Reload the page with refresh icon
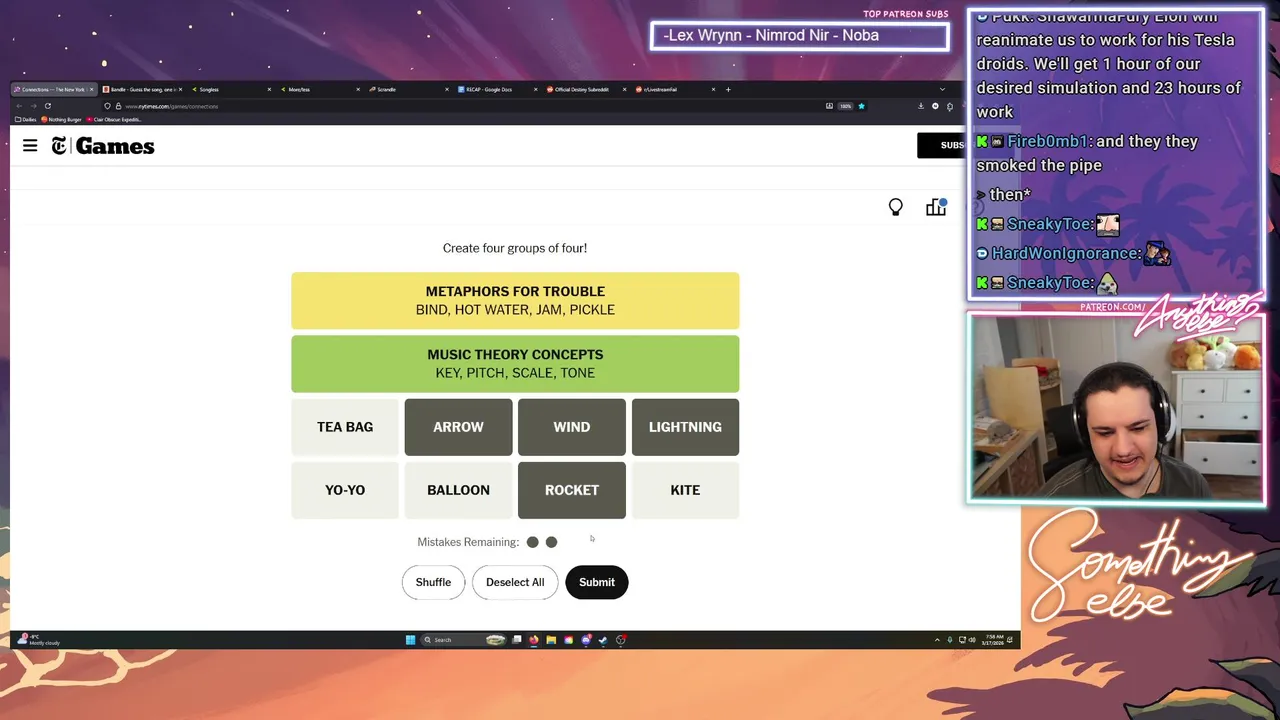 [x=48, y=106]
